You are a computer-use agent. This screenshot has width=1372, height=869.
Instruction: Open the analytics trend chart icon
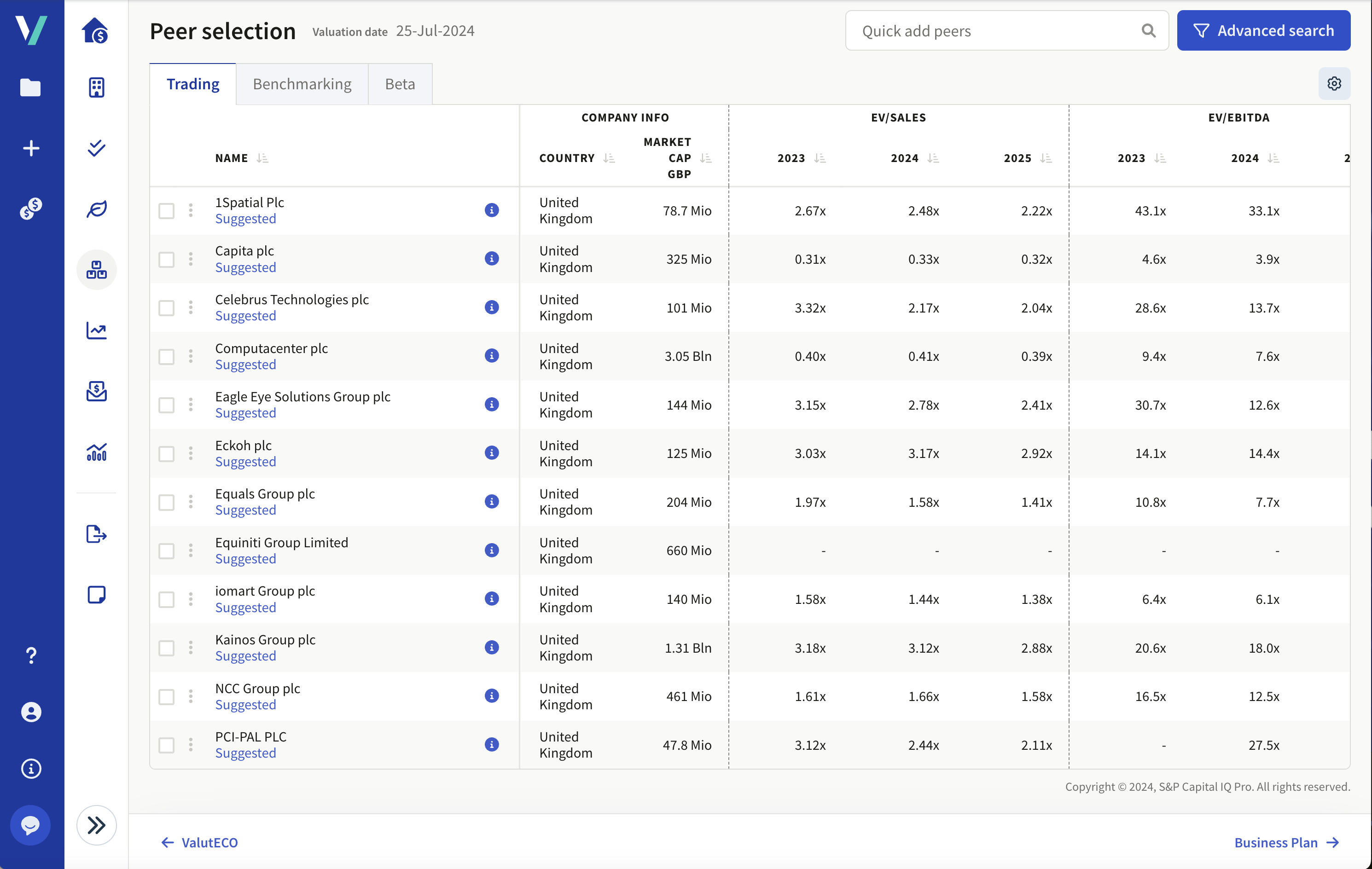[x=96, y=330]
